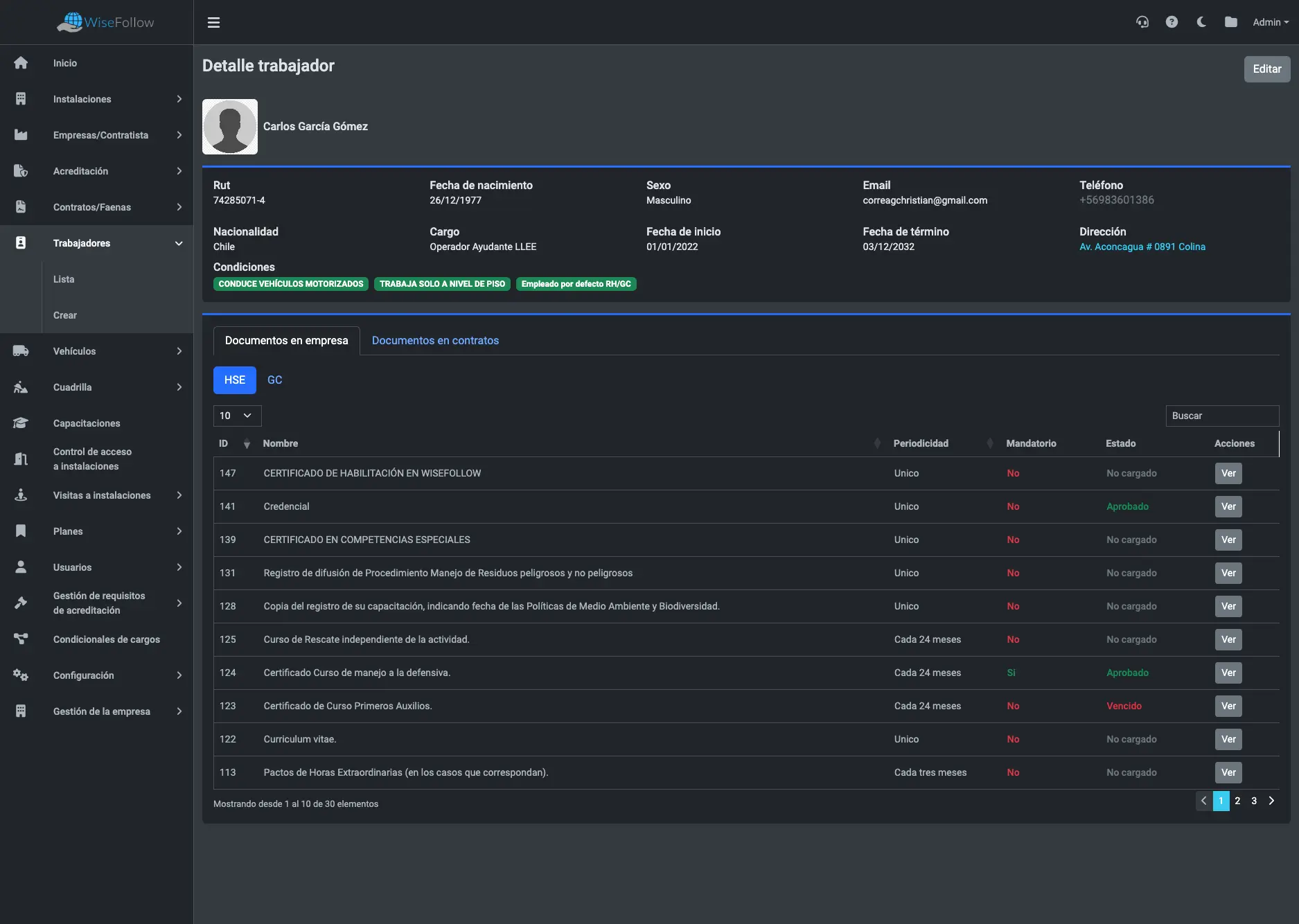1299x924 pixels.
Task: Click Ver for Curriculum vitae row
Action: tap(1228, 739)
